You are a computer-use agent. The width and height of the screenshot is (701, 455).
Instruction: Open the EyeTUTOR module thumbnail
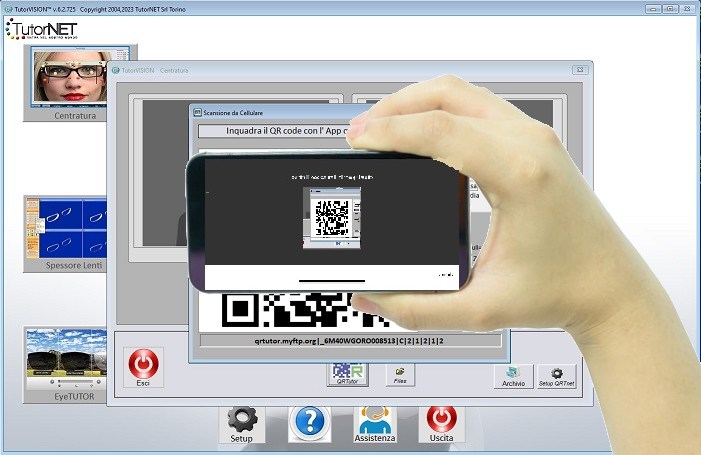click(x=65, y=365)
